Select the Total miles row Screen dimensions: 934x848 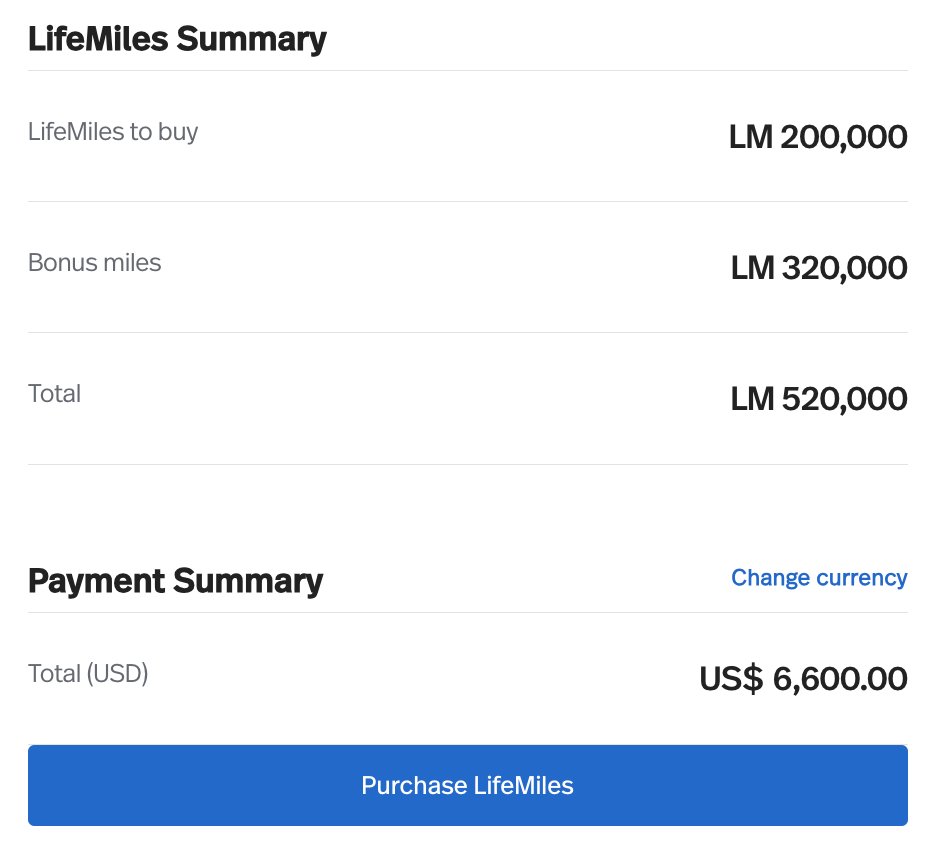467,396
